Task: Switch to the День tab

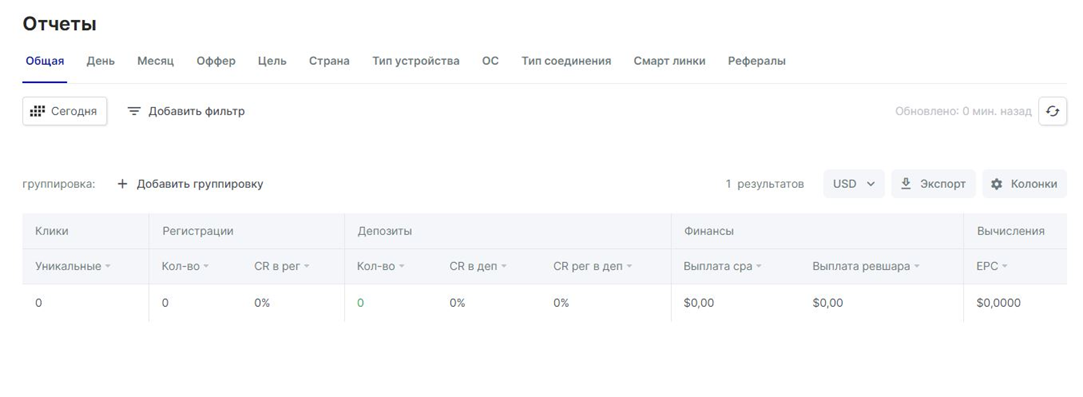Action: 101,61
